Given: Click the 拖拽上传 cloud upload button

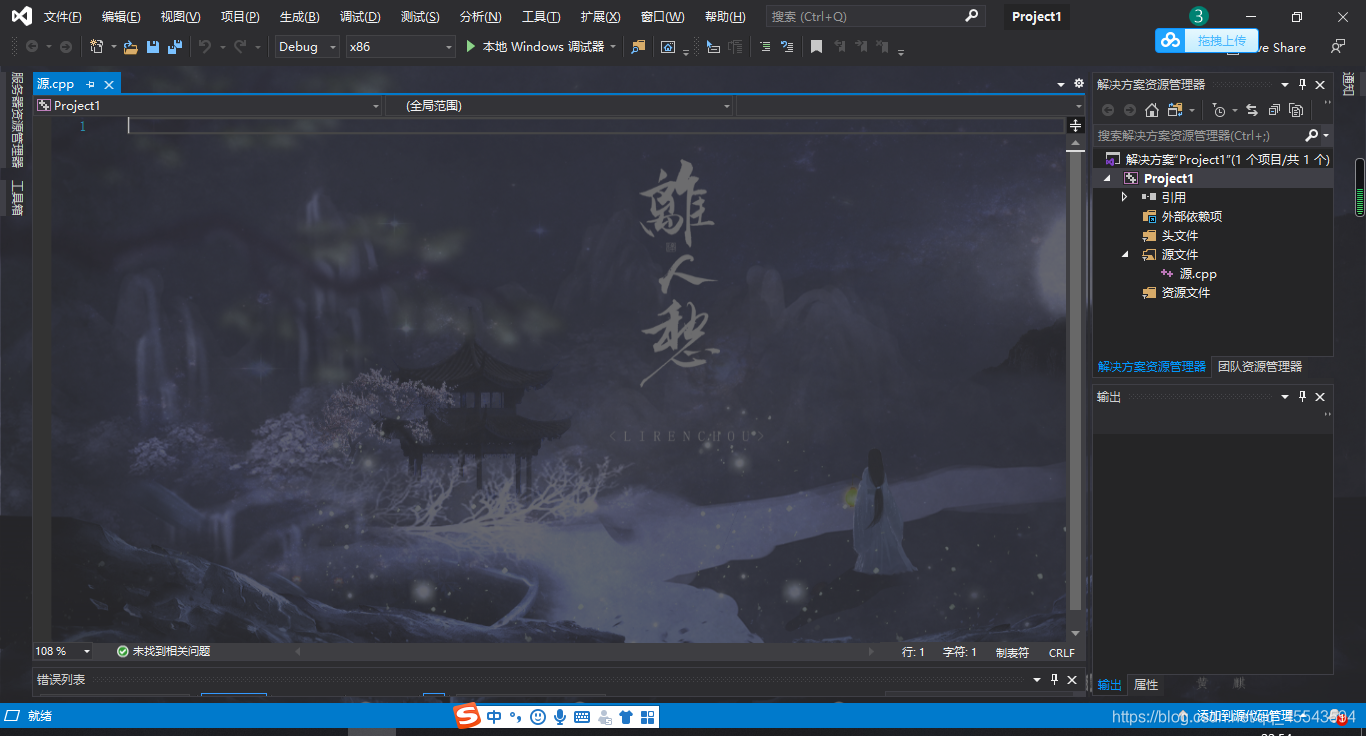Looking at the screenshot, I should point(1206,40).
